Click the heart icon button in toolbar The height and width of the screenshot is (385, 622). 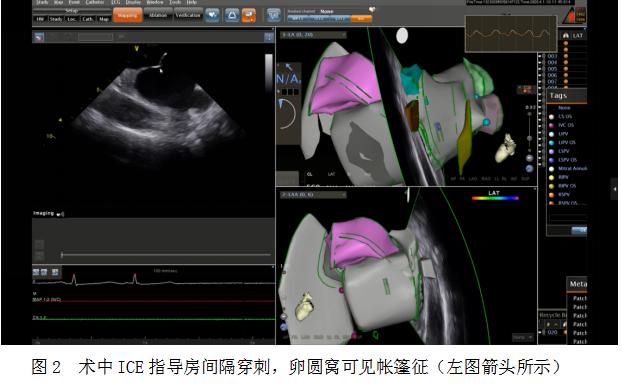click(213, 15)
